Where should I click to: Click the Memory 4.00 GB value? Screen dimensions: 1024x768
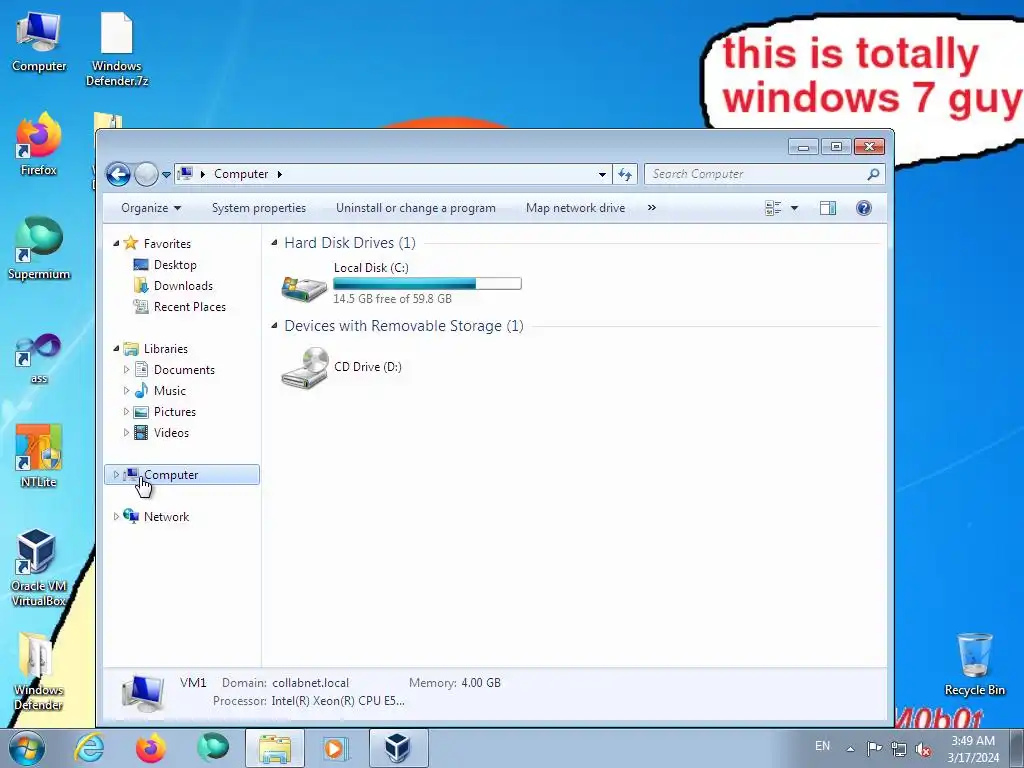481,682
